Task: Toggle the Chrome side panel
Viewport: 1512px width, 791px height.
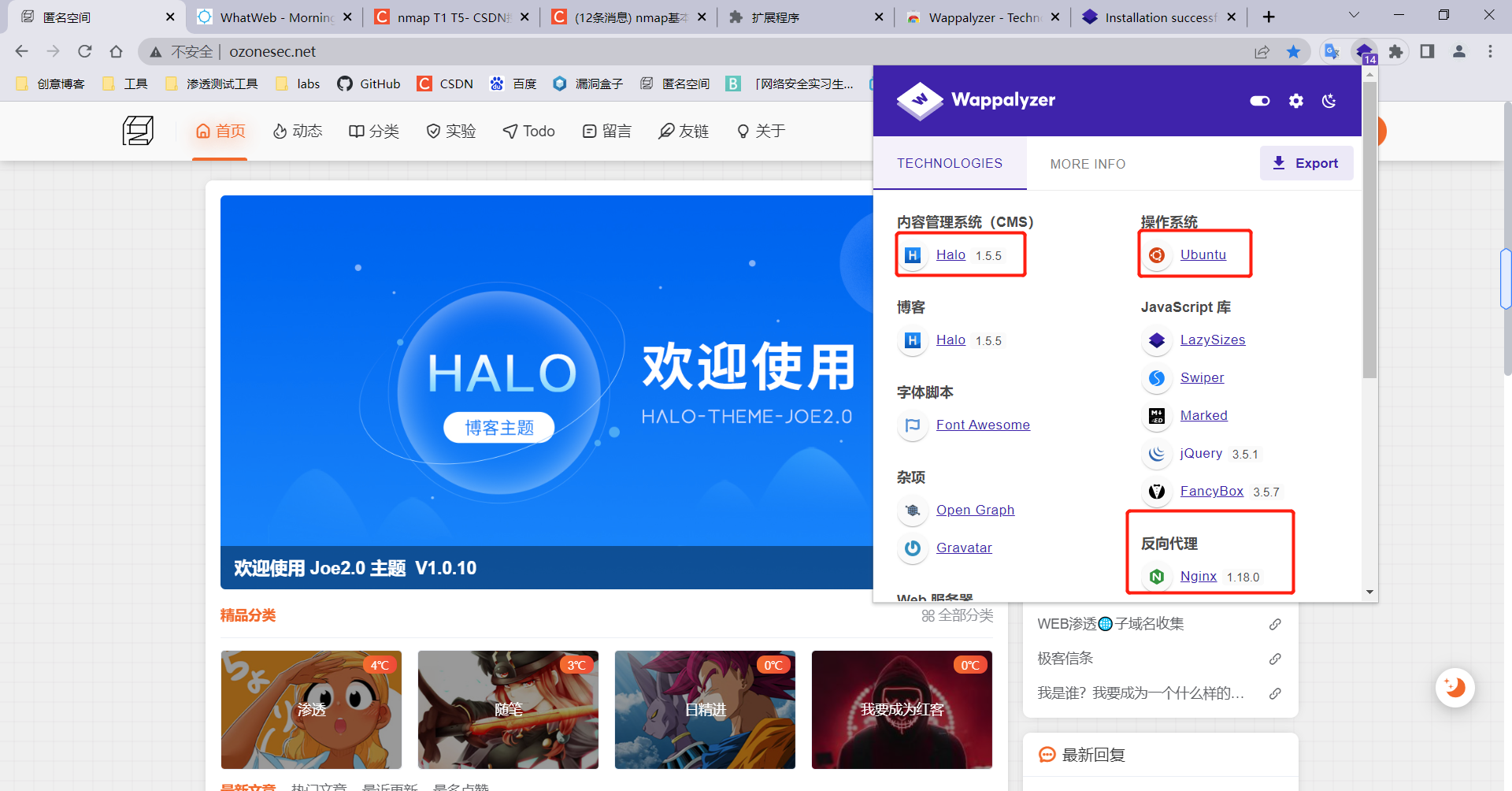Action: click(1427, 51)
